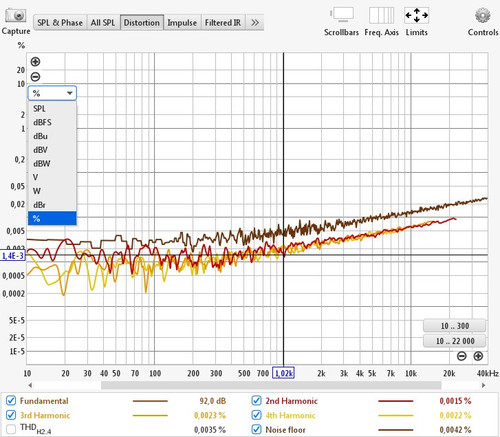
Task: Choose dBW from unit list
Action: pos(52,164)
